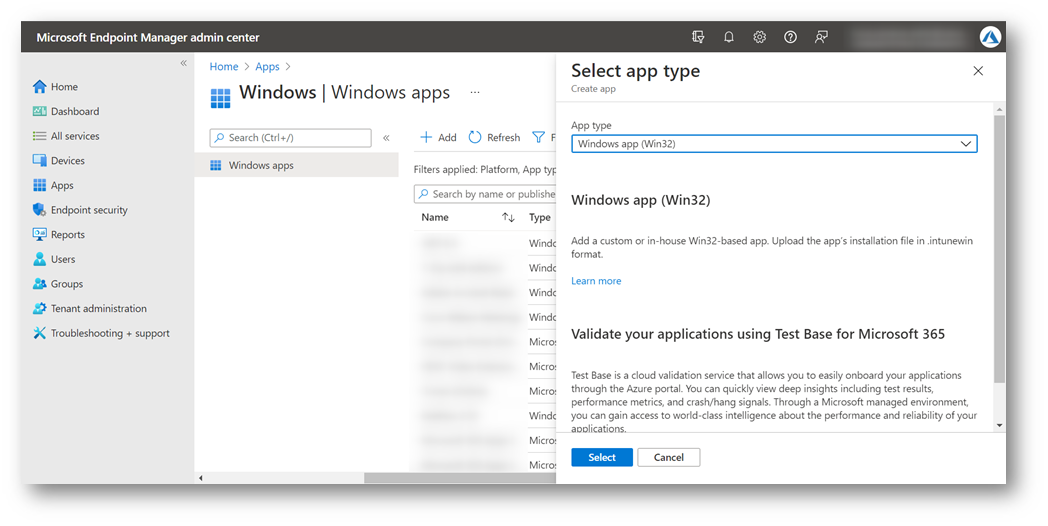The image size is (1048, 526).
Task: Click the help question mark icon
Action: 791,37
